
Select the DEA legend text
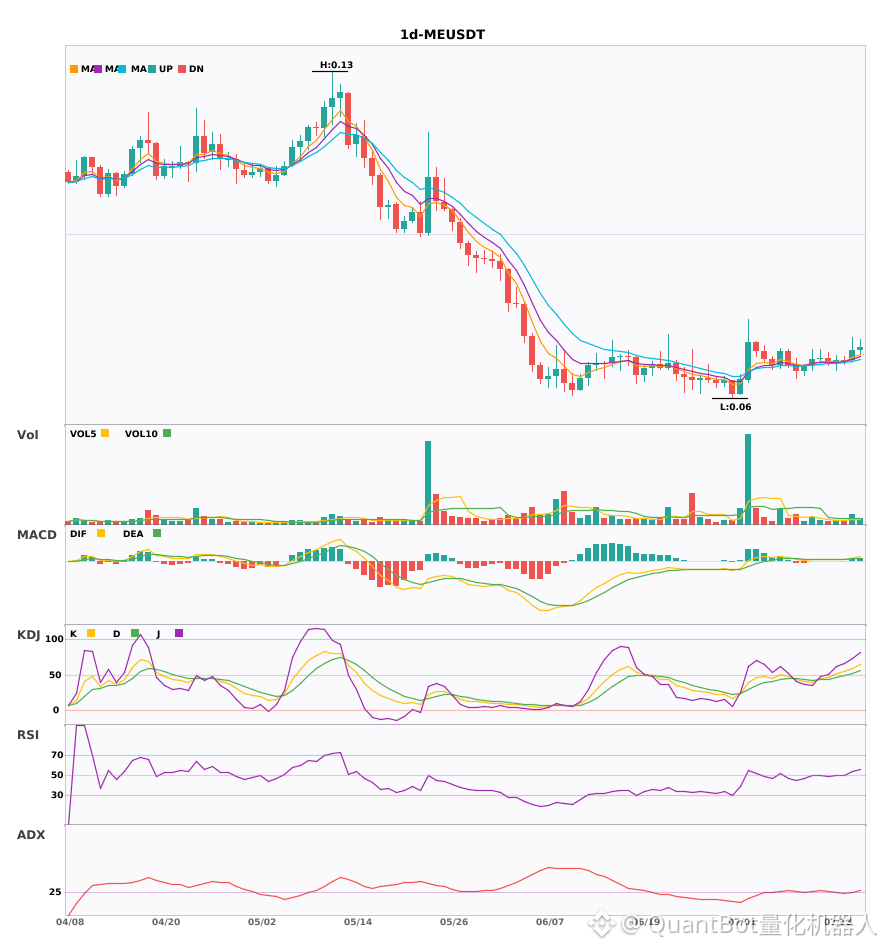click(133, 534)
